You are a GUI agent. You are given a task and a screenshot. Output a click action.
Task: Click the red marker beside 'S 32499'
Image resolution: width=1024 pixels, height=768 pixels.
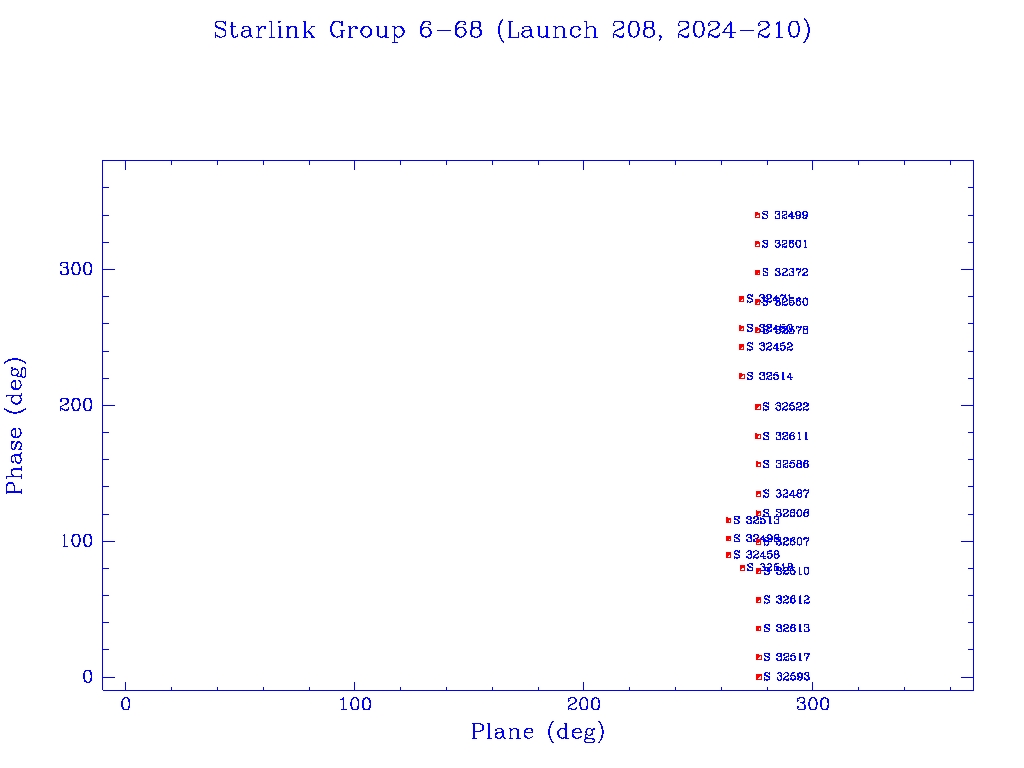point(758,215)
